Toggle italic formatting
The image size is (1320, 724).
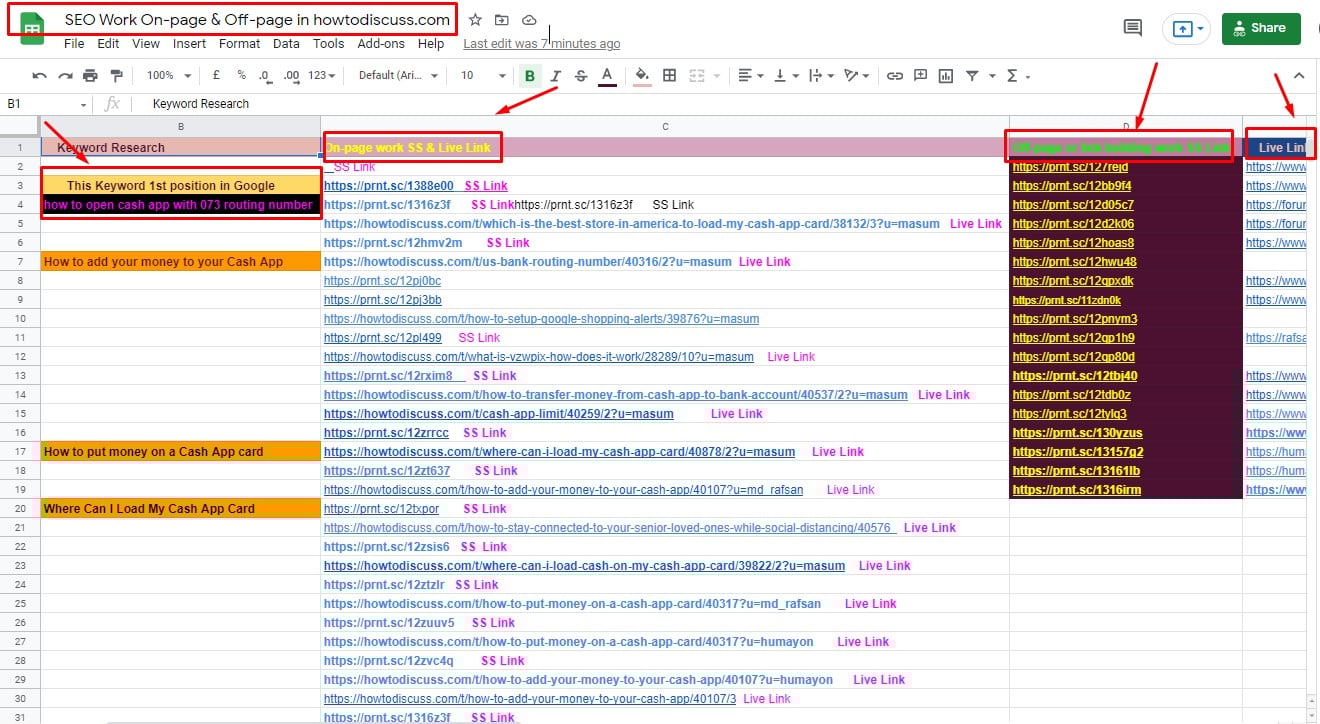pos(557,75)
